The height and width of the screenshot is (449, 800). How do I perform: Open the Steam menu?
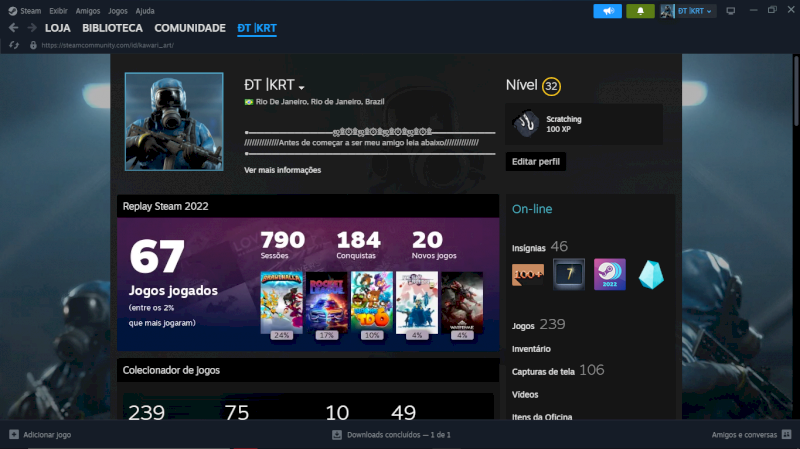pyautogui.click(x=31, y=11)
